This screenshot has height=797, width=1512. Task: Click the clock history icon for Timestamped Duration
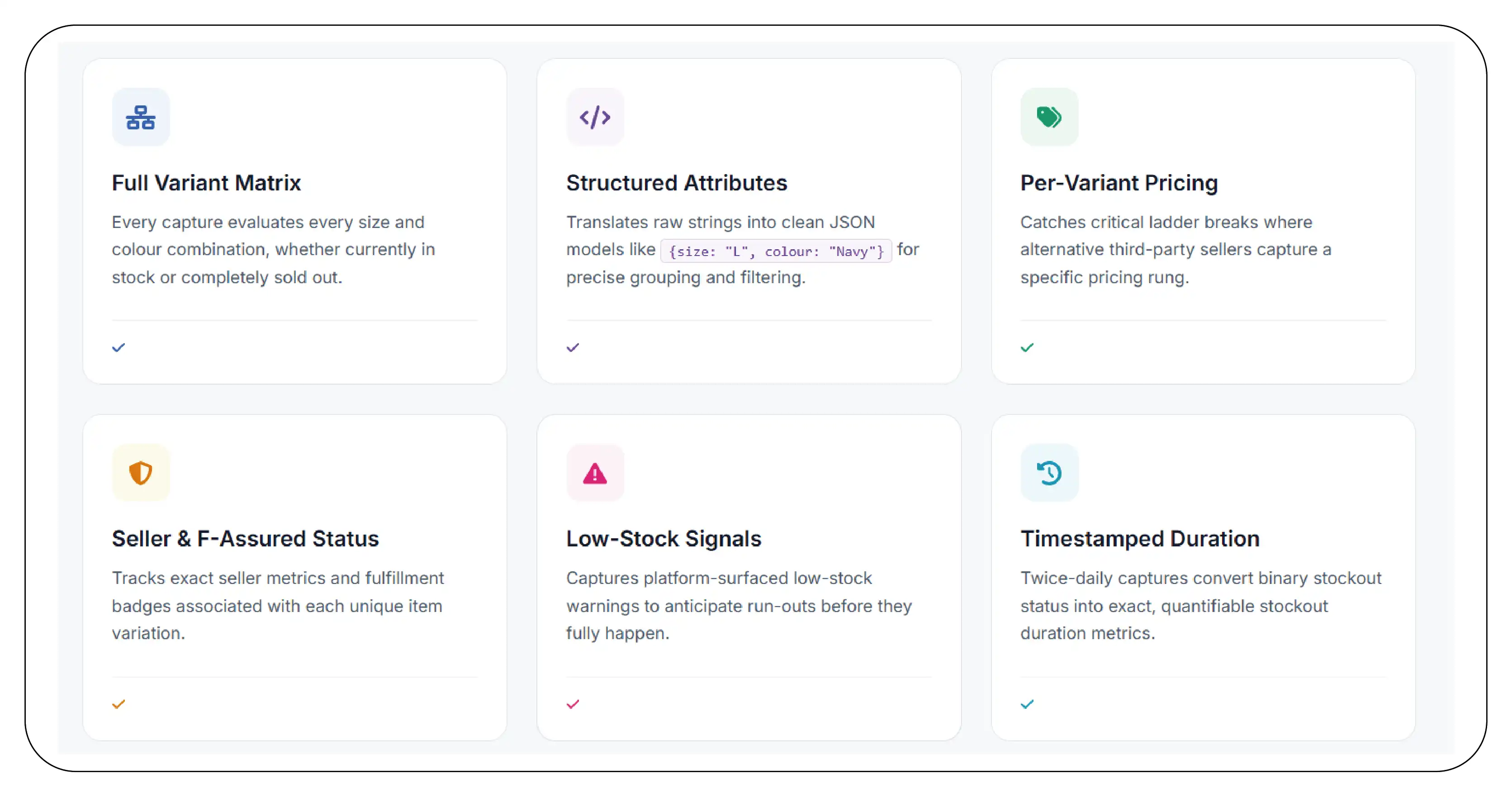(x=1049, y=473)
